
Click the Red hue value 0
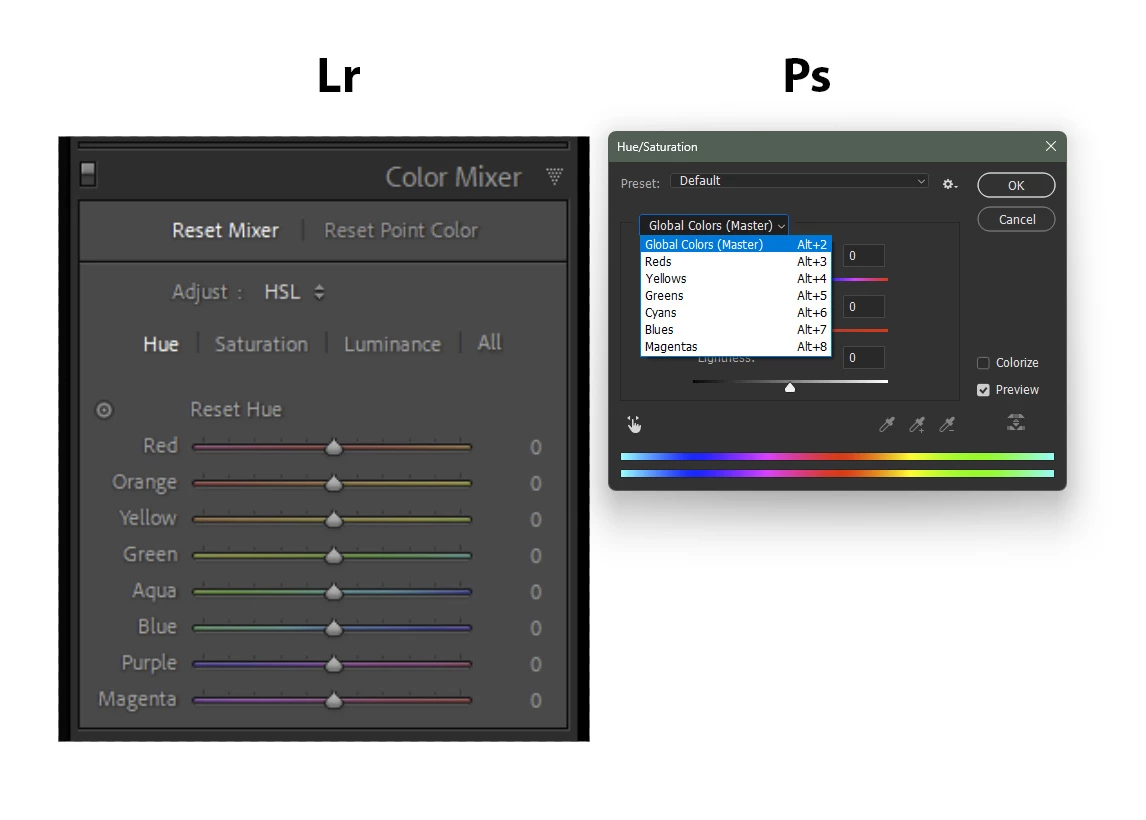(536, 447)
